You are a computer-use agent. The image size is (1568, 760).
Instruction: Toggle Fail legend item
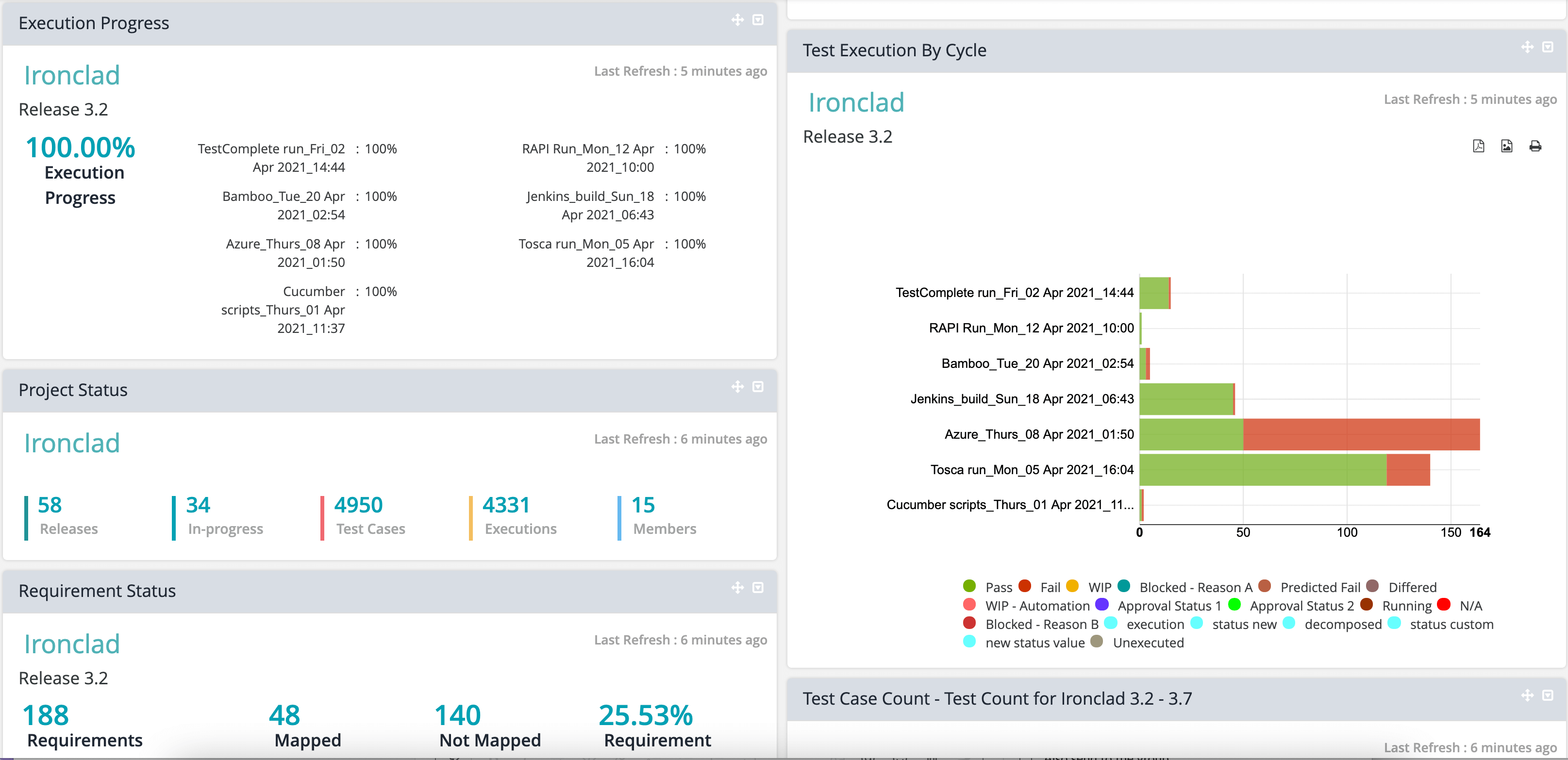click(x=1040, y=587)
